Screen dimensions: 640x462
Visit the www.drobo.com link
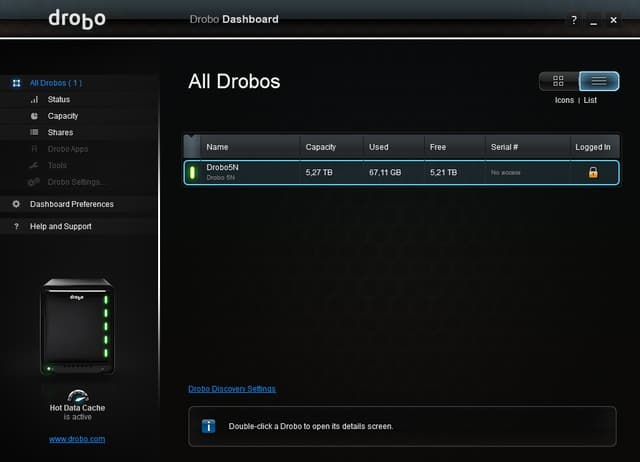[77, 439]
